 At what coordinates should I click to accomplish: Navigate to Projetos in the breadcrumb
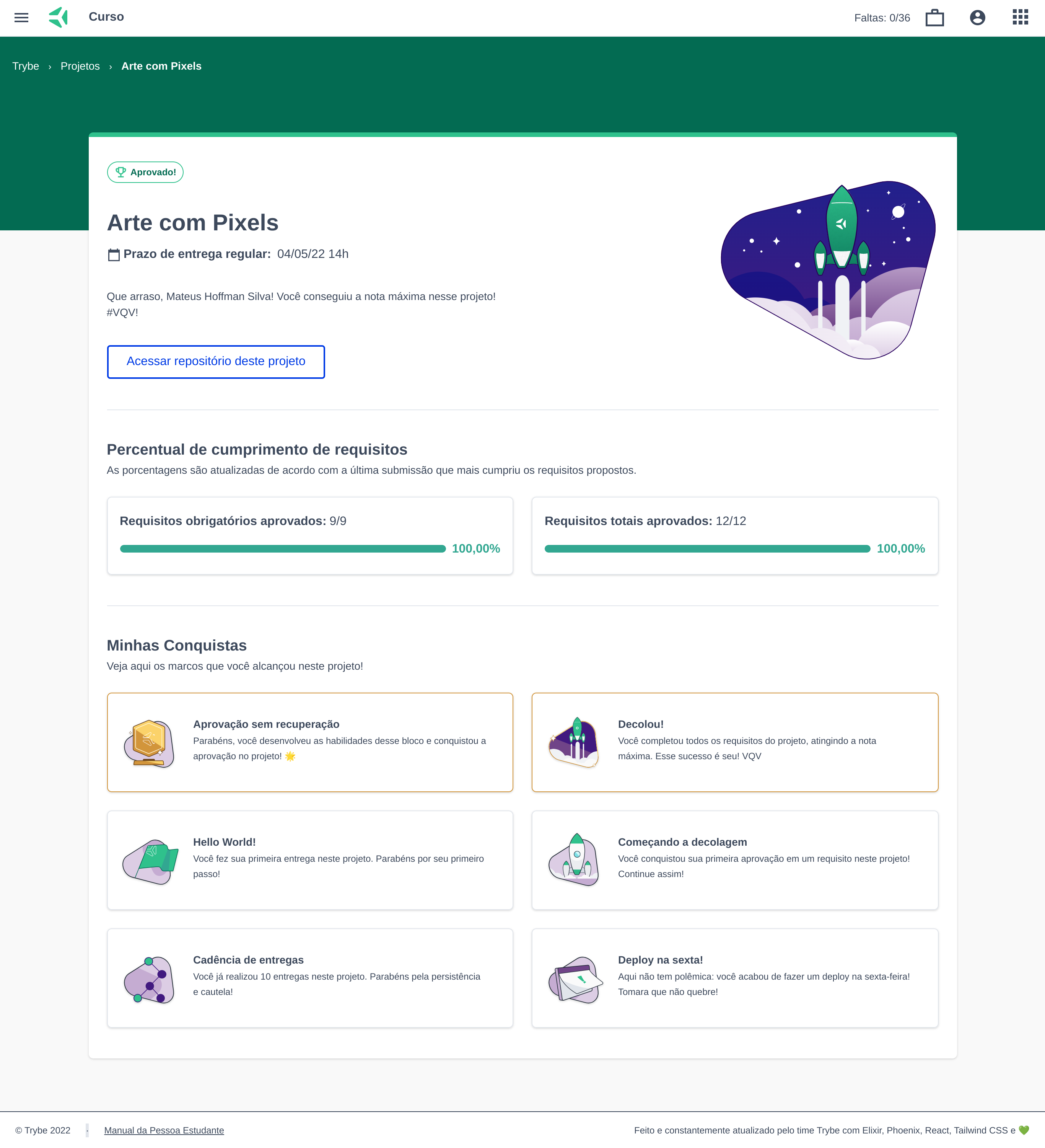pyautogui.click(x=80, y=66)
